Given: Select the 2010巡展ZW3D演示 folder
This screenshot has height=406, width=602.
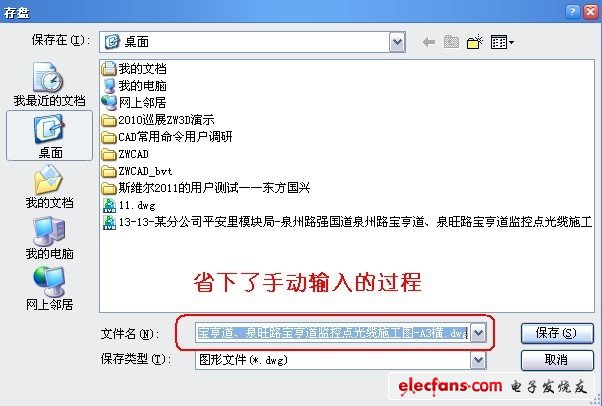Looking at the screenshot, I should click(x=158, y=120).
